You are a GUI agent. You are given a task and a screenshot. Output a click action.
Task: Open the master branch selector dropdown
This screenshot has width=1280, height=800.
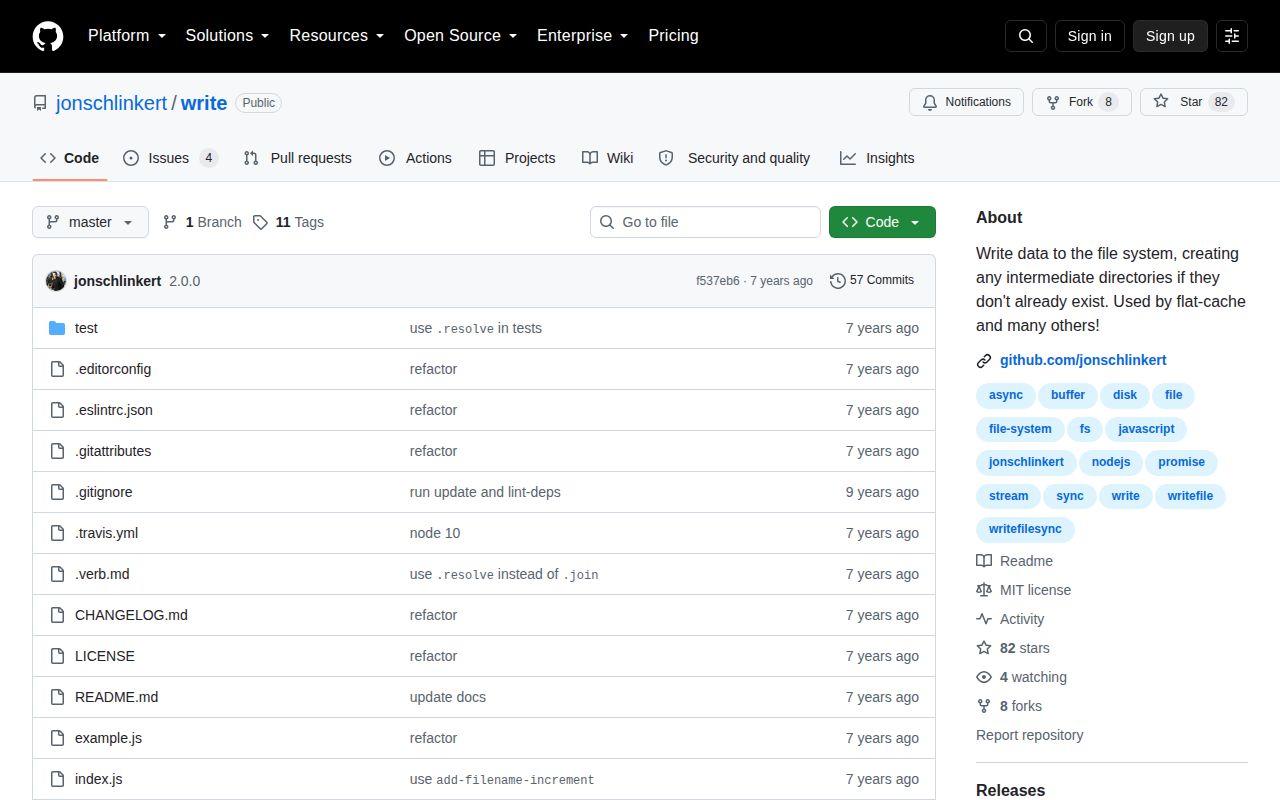[x=90, y=222]
